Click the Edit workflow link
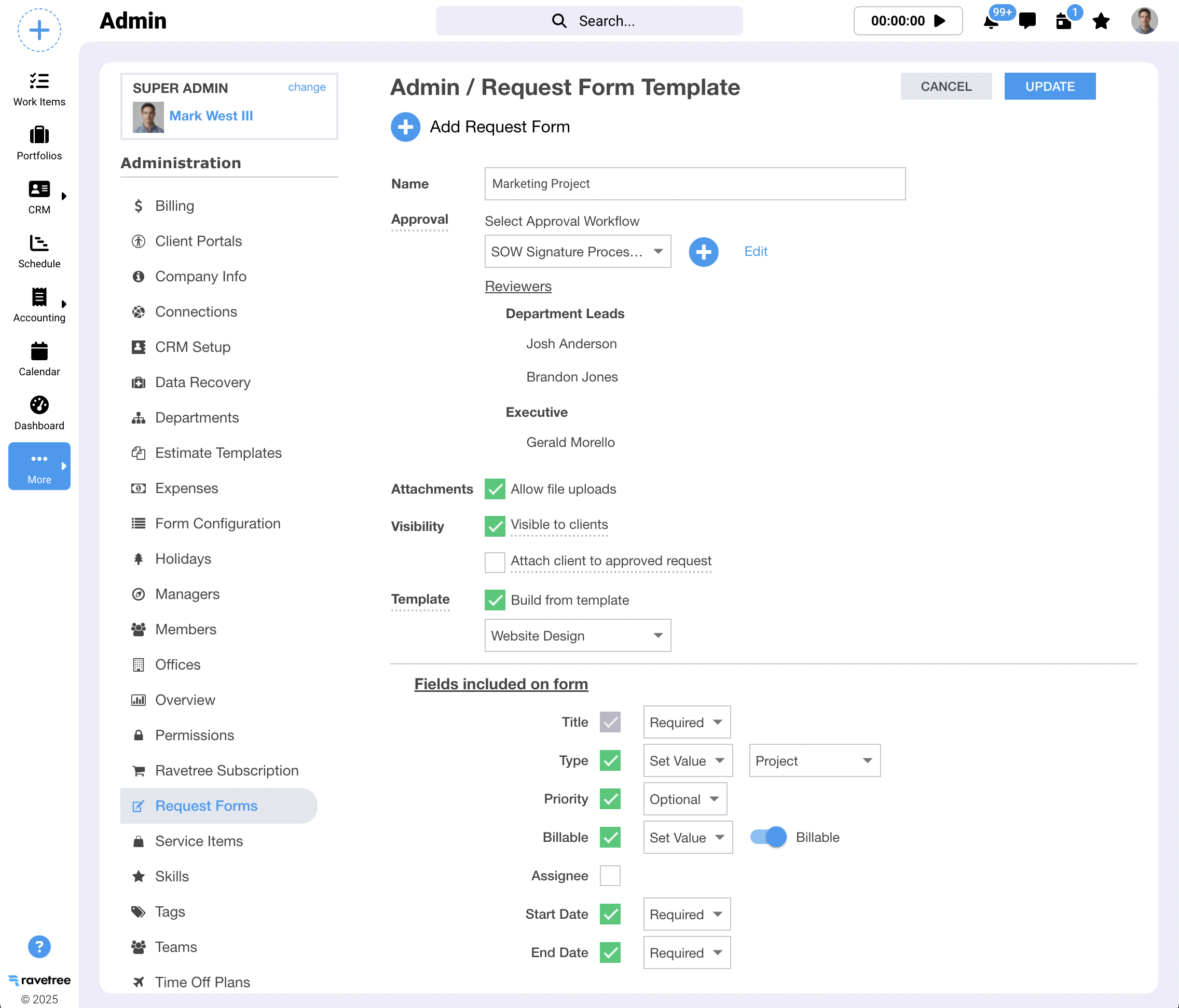 point(755,252)
